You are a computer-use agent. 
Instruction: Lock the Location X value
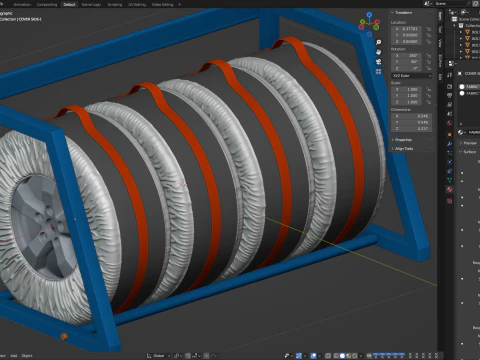tap(428, 29)
